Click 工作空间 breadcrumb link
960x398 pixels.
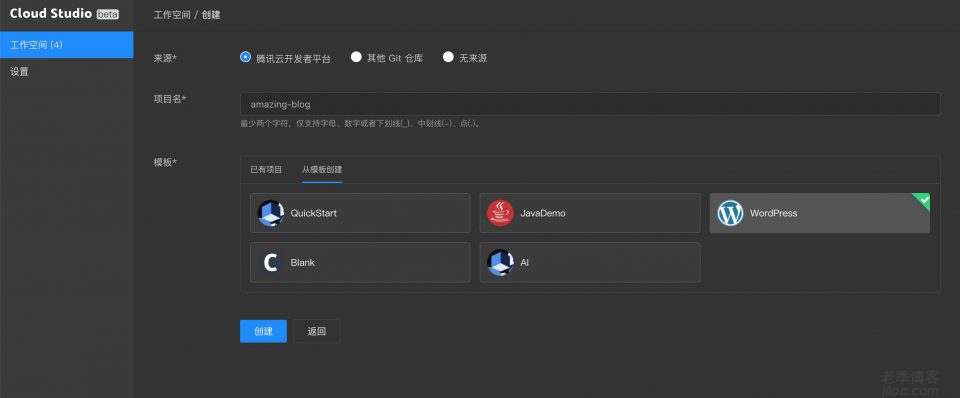click(171, 15)
